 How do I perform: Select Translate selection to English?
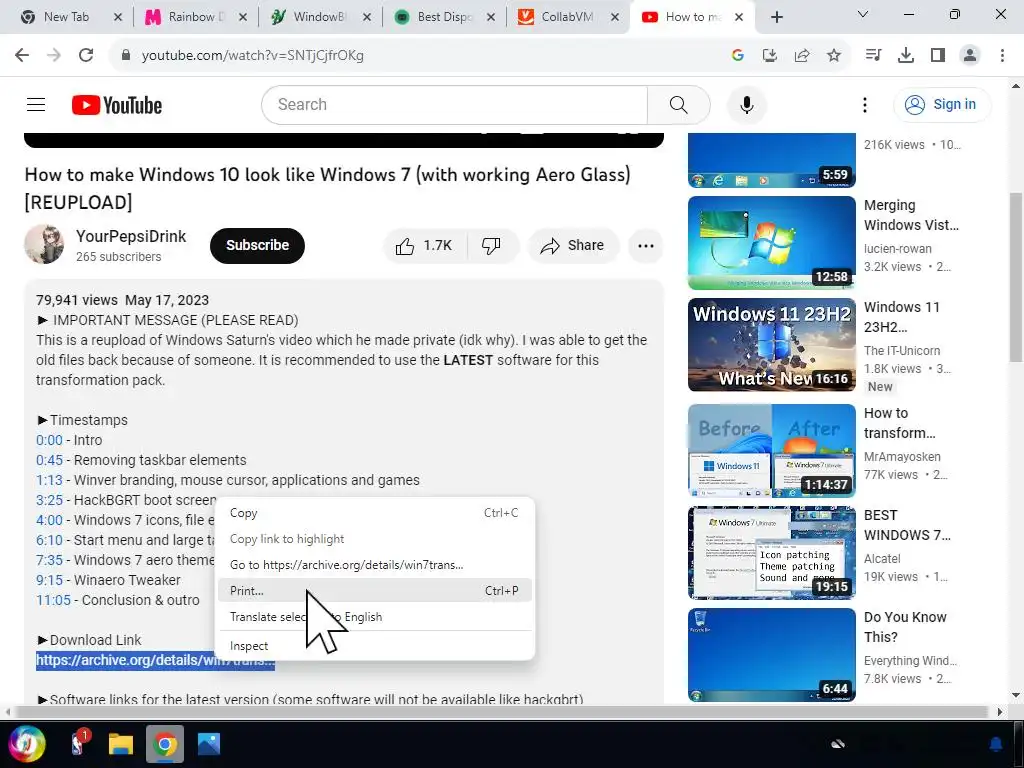(x=375, y=616)
